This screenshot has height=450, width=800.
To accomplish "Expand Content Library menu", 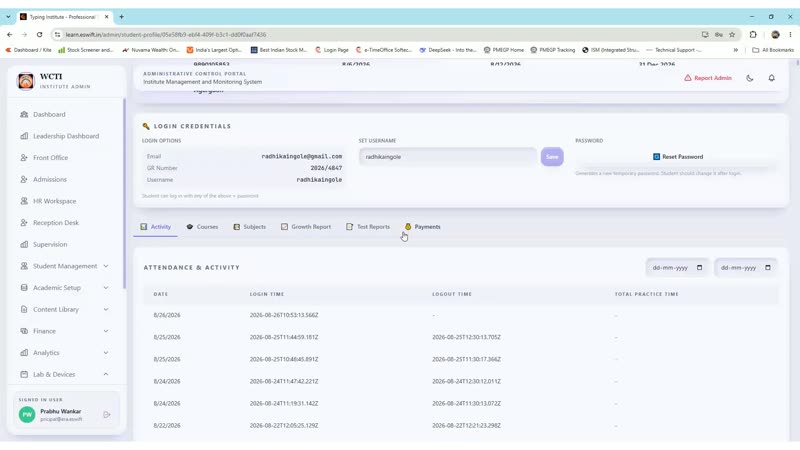I will click(x=64, y=310).
